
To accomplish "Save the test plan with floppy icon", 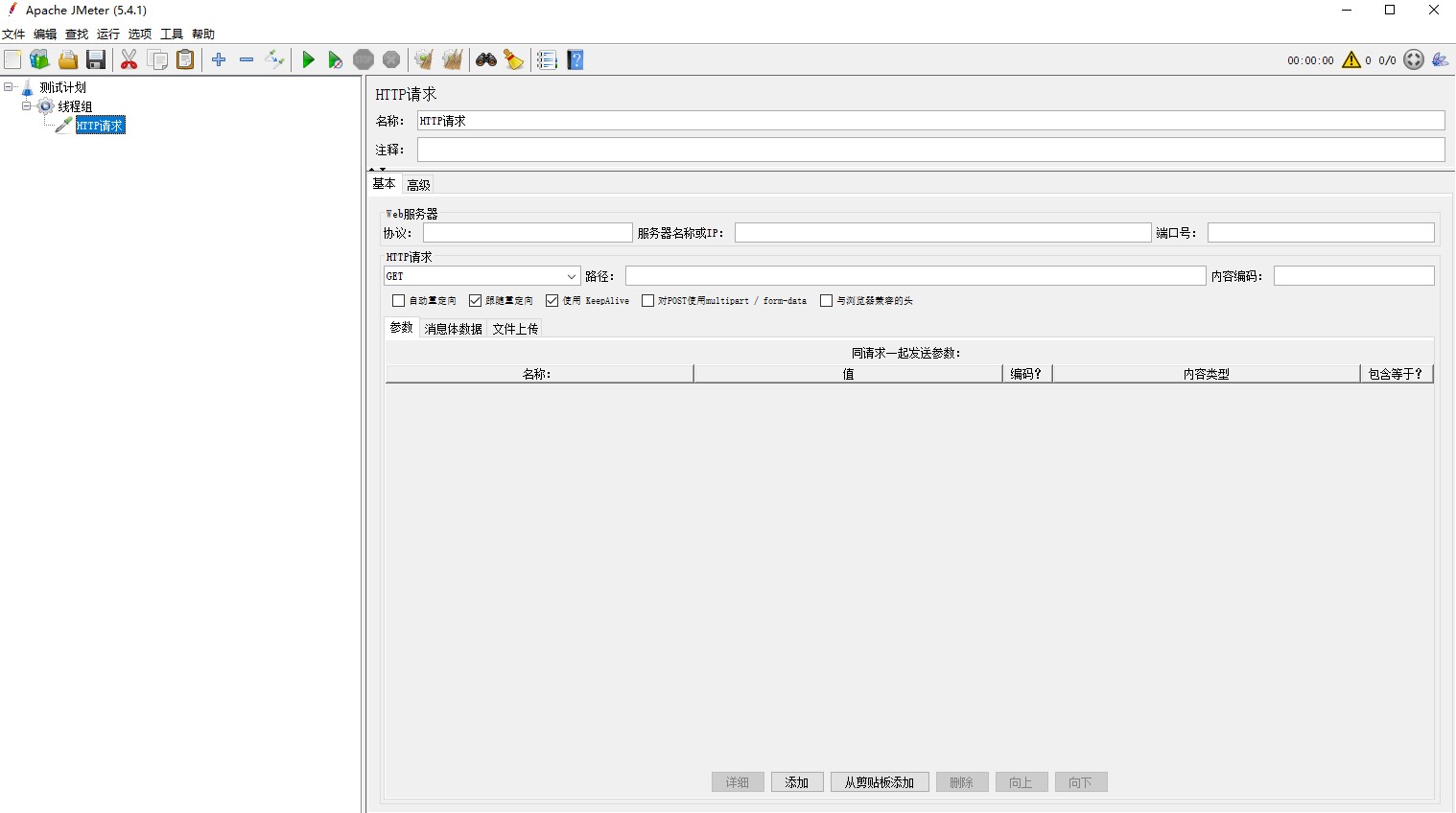I will point(96,59).
